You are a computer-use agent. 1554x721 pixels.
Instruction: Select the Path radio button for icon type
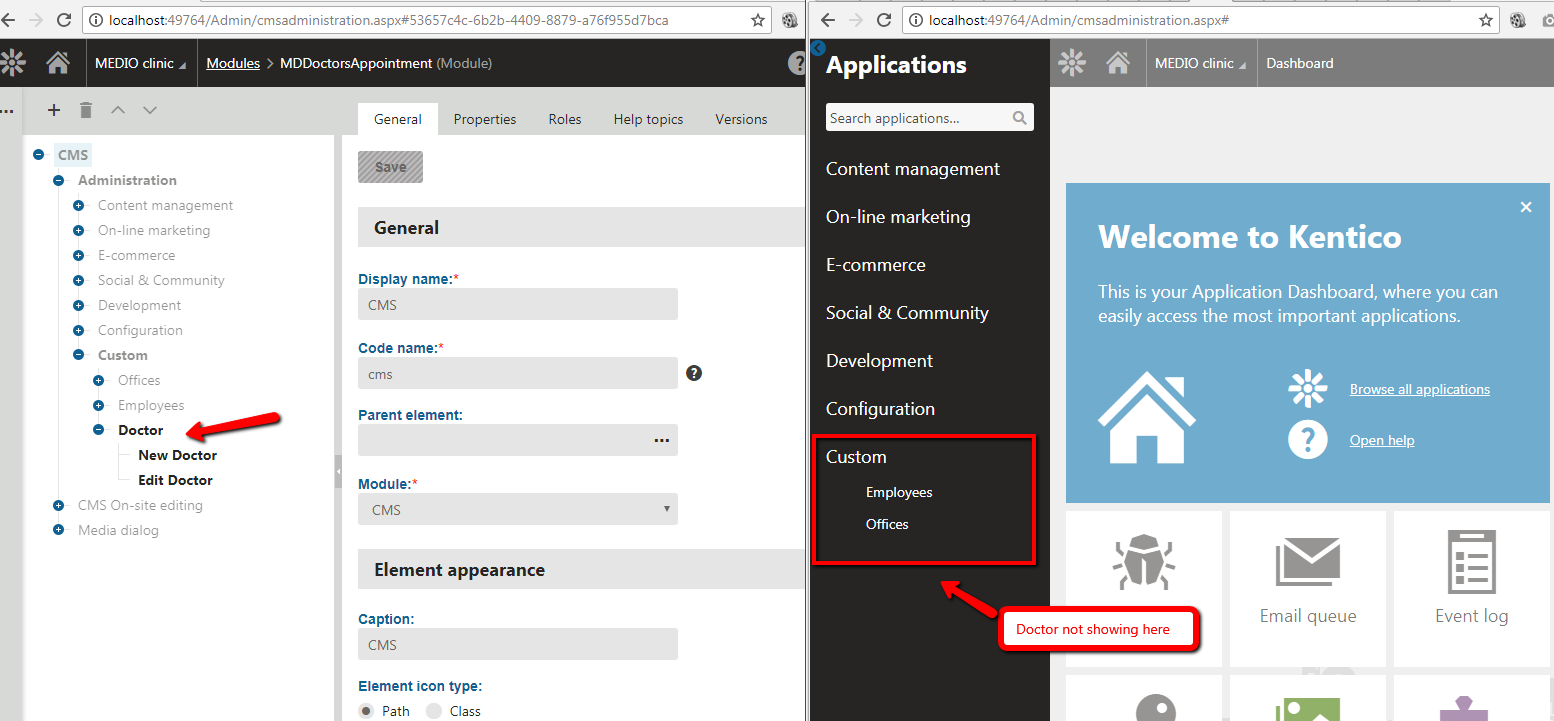click(x=366, y=710)
